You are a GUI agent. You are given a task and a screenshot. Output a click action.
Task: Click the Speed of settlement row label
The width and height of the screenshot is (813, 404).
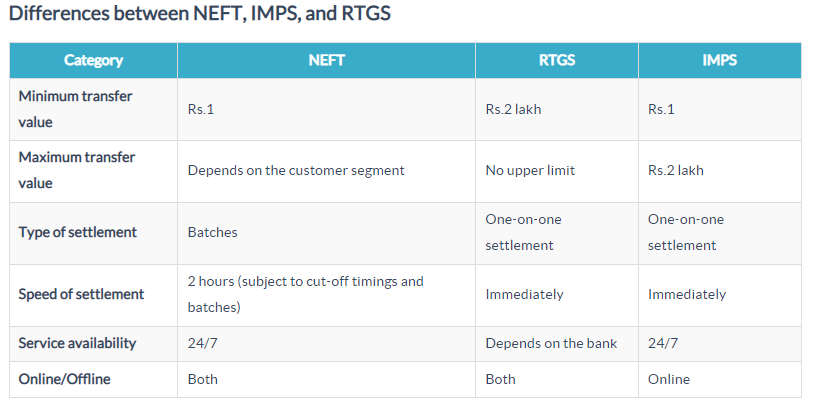[x=81, y=294]
